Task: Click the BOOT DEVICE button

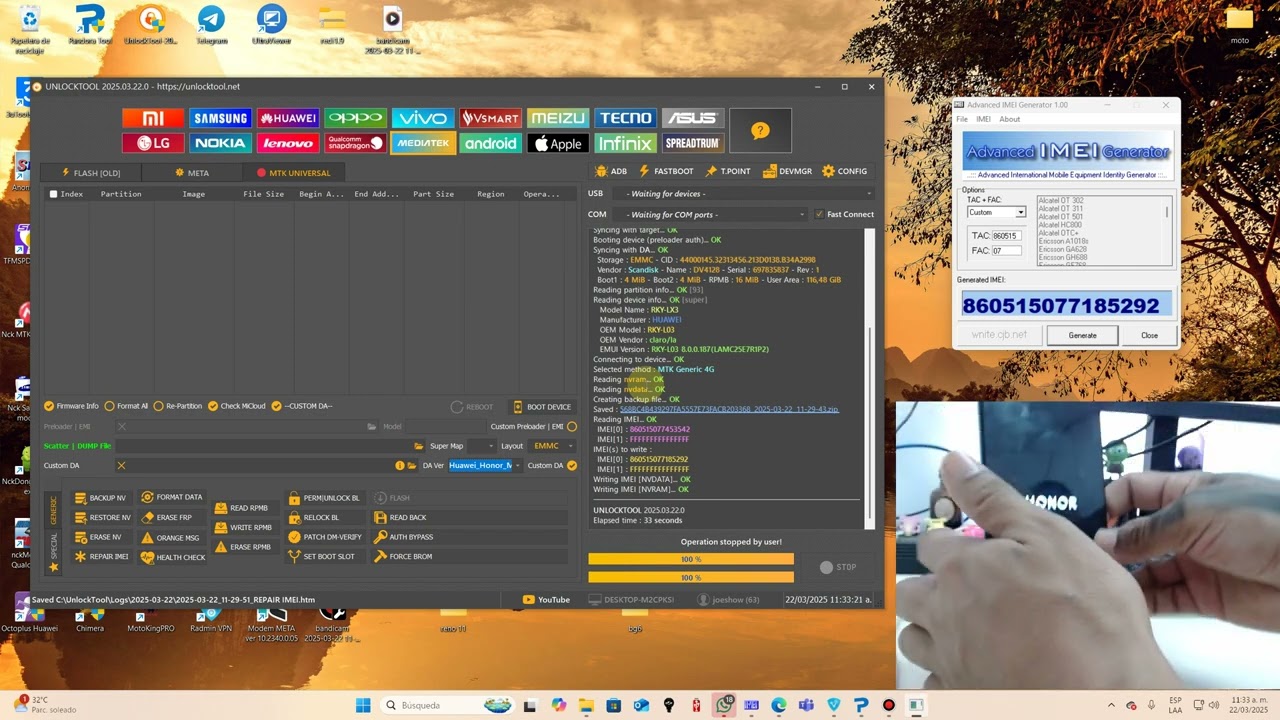Action: (x=542, y=407)
